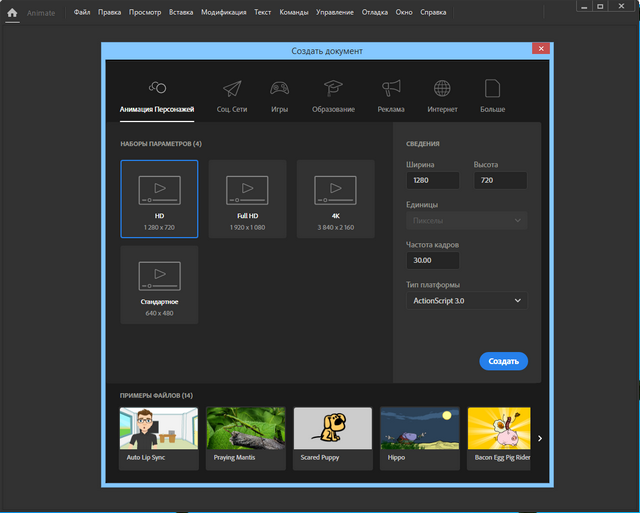Open the Файл menu
This screenshot has height=513, width=640.
point(83,13)
